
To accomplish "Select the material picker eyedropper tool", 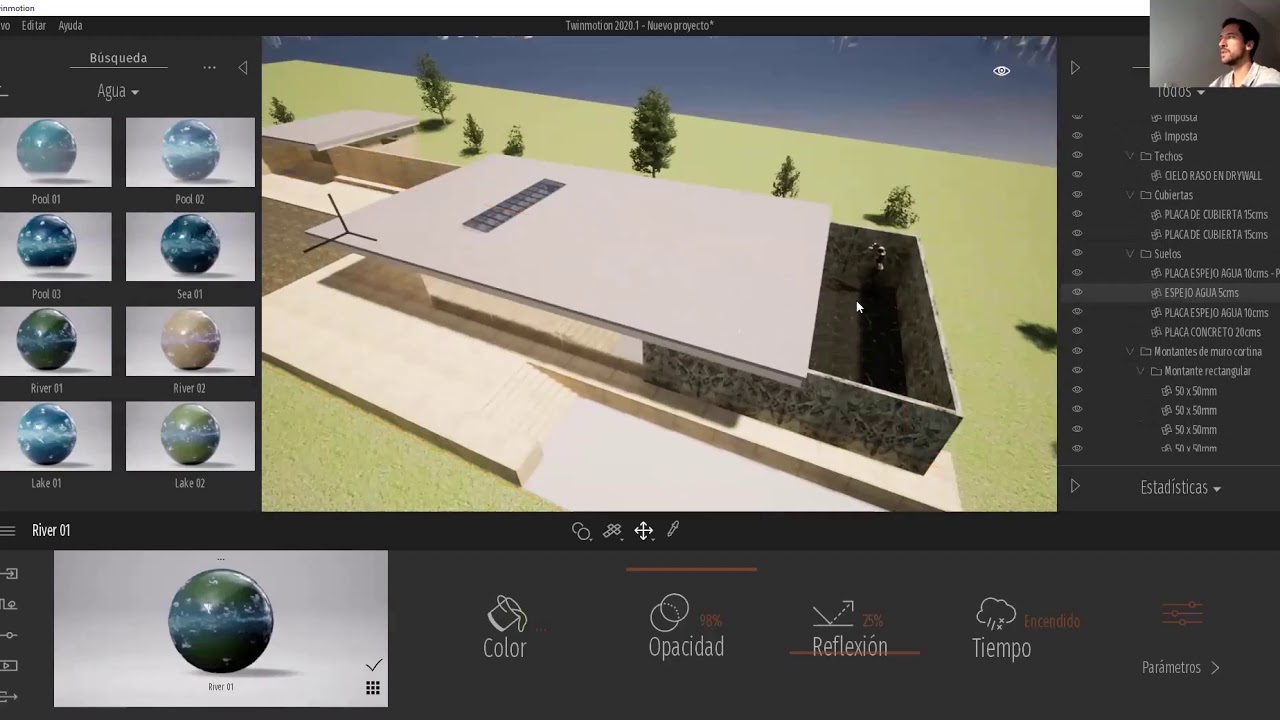I will coord(673,530).
